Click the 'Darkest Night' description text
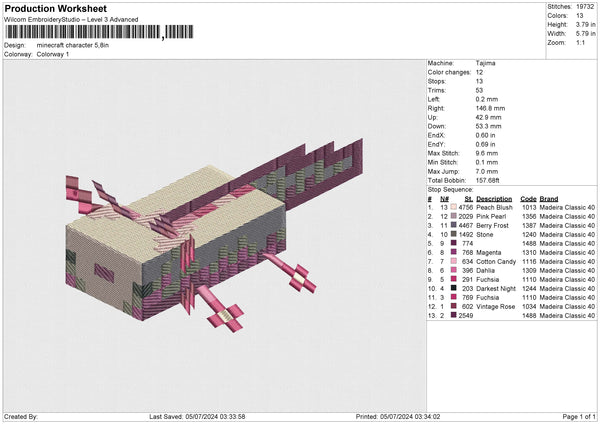 click(496, 289)
